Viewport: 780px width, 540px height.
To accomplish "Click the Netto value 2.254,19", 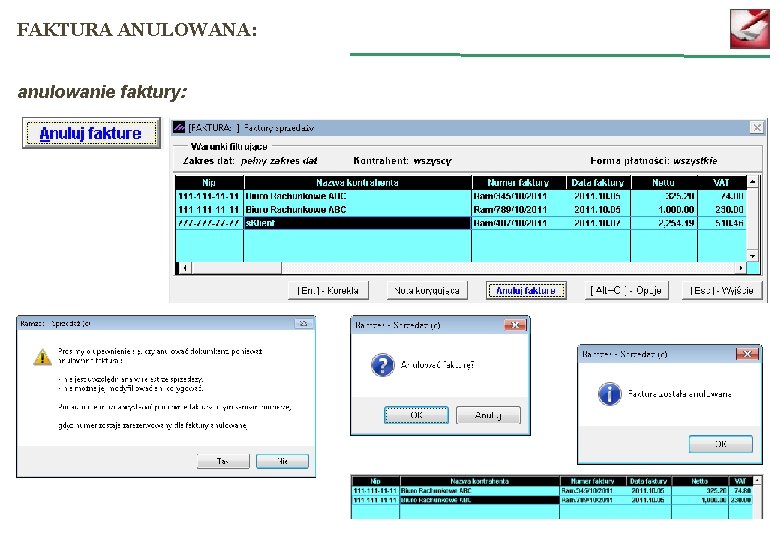I will tap(676, 223).
